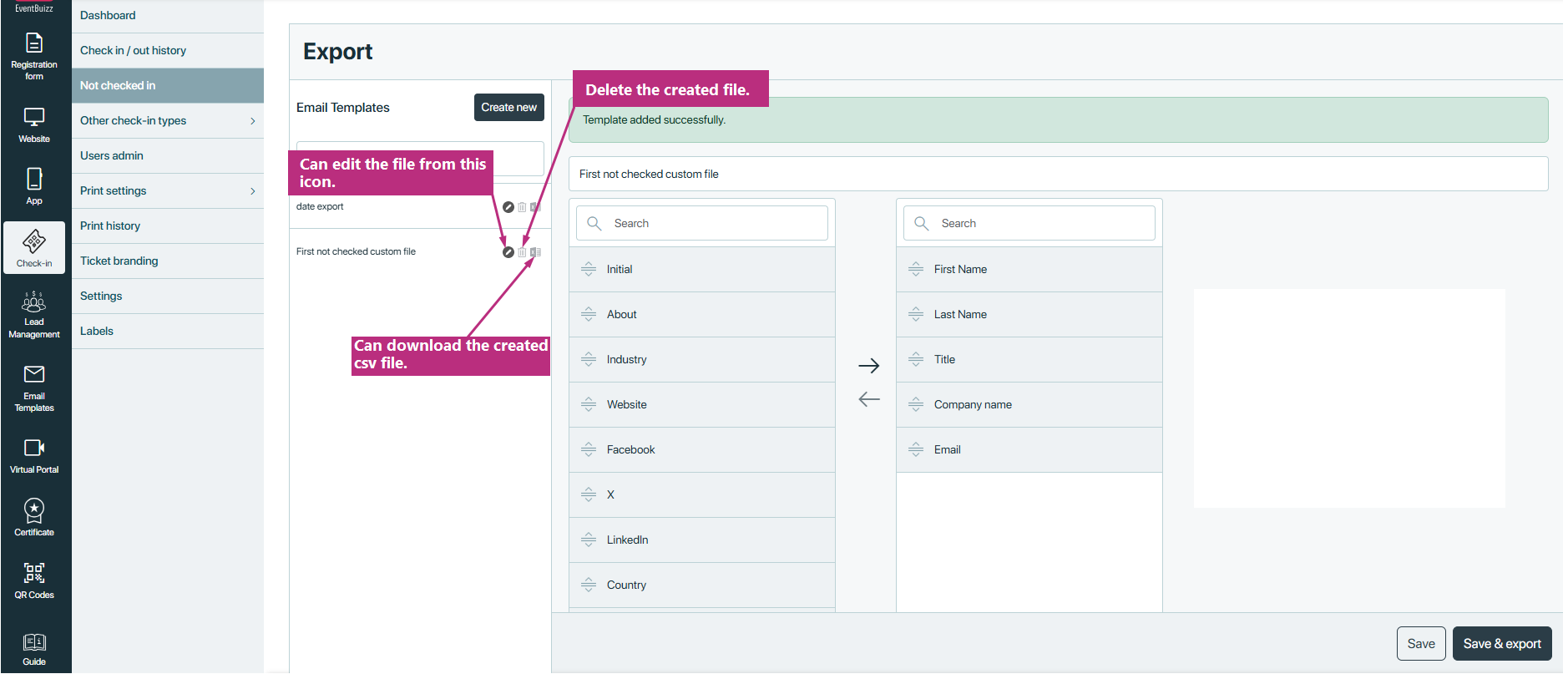Open the Virtual Portal sidebar icon
Screen dimensions: 1568x674
coord(34,455)
